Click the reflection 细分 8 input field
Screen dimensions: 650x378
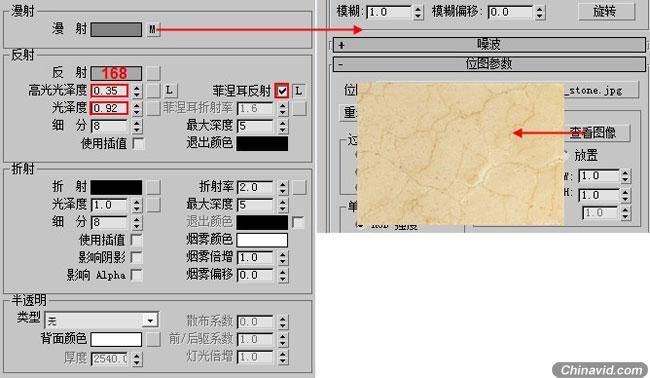click(109, 126)
